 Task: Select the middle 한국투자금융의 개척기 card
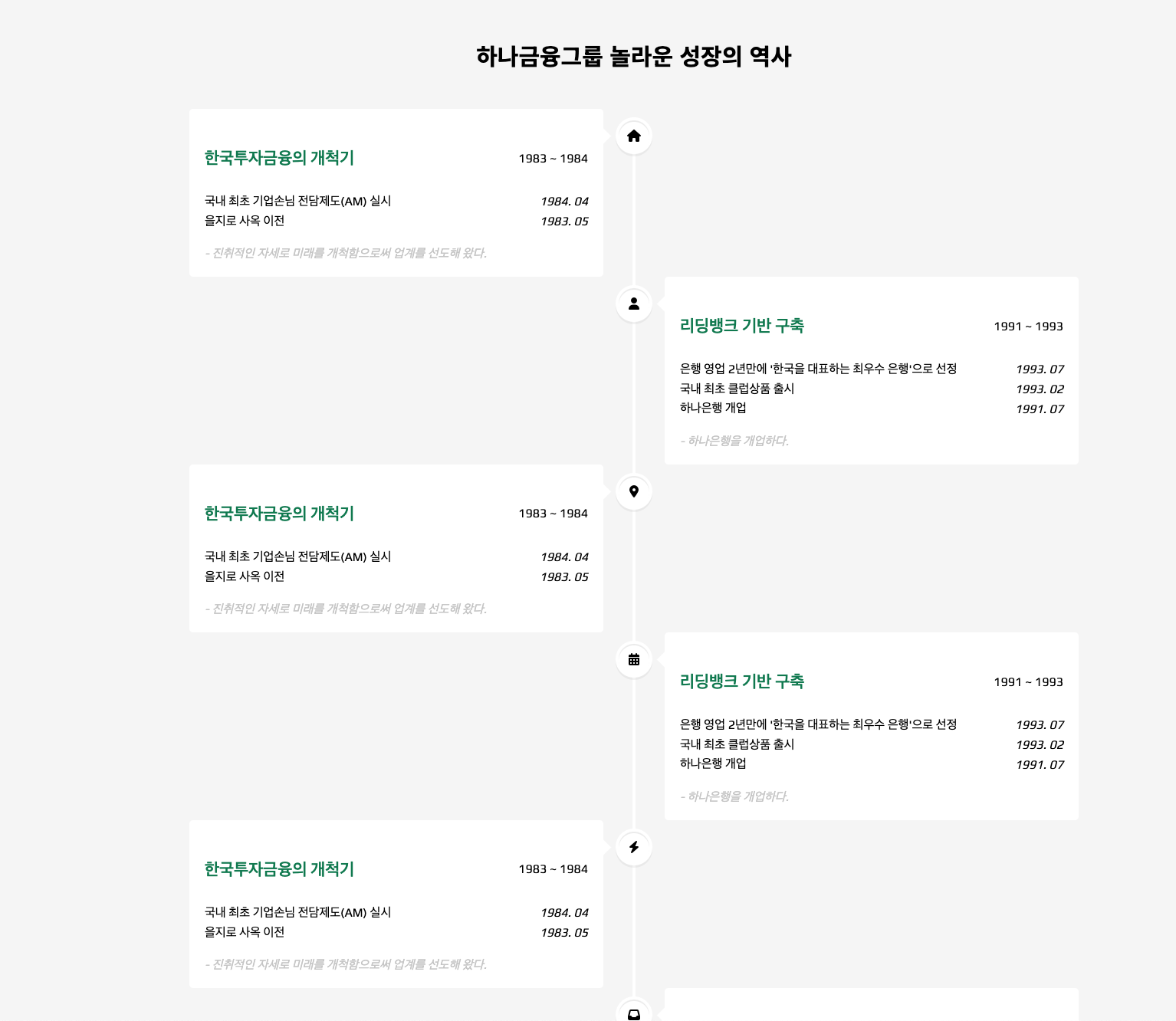[x=279, y=514]
